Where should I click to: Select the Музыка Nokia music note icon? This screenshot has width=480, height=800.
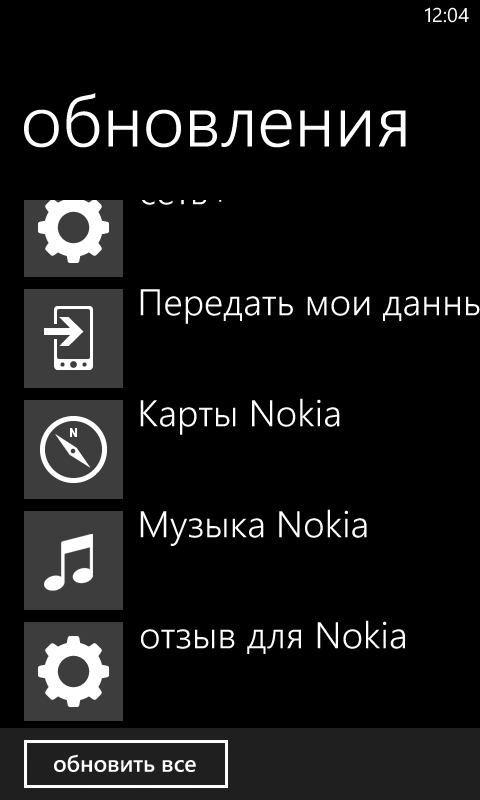pyautogui.click(x=73, y=560)
